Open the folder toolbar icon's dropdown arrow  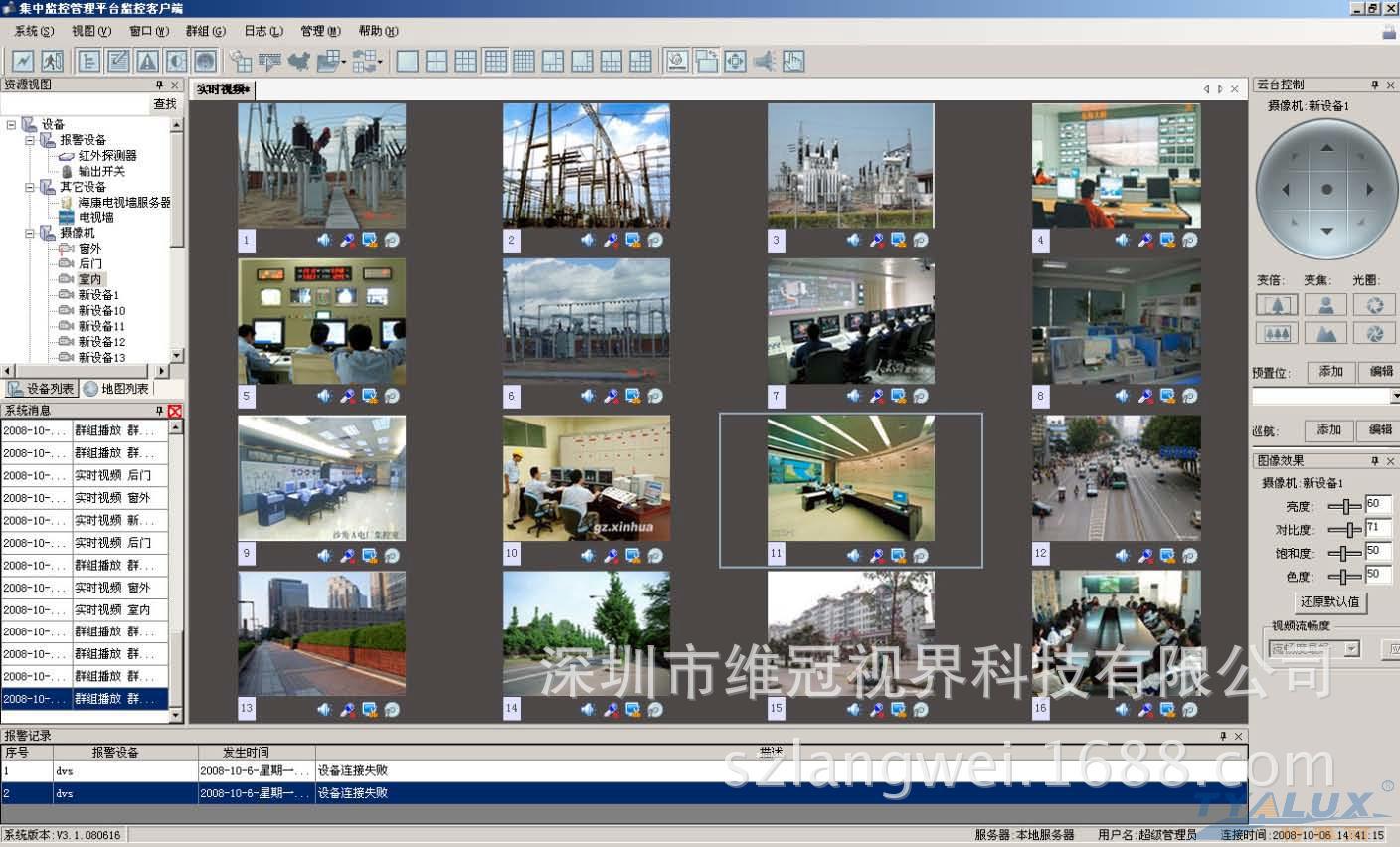344,62
